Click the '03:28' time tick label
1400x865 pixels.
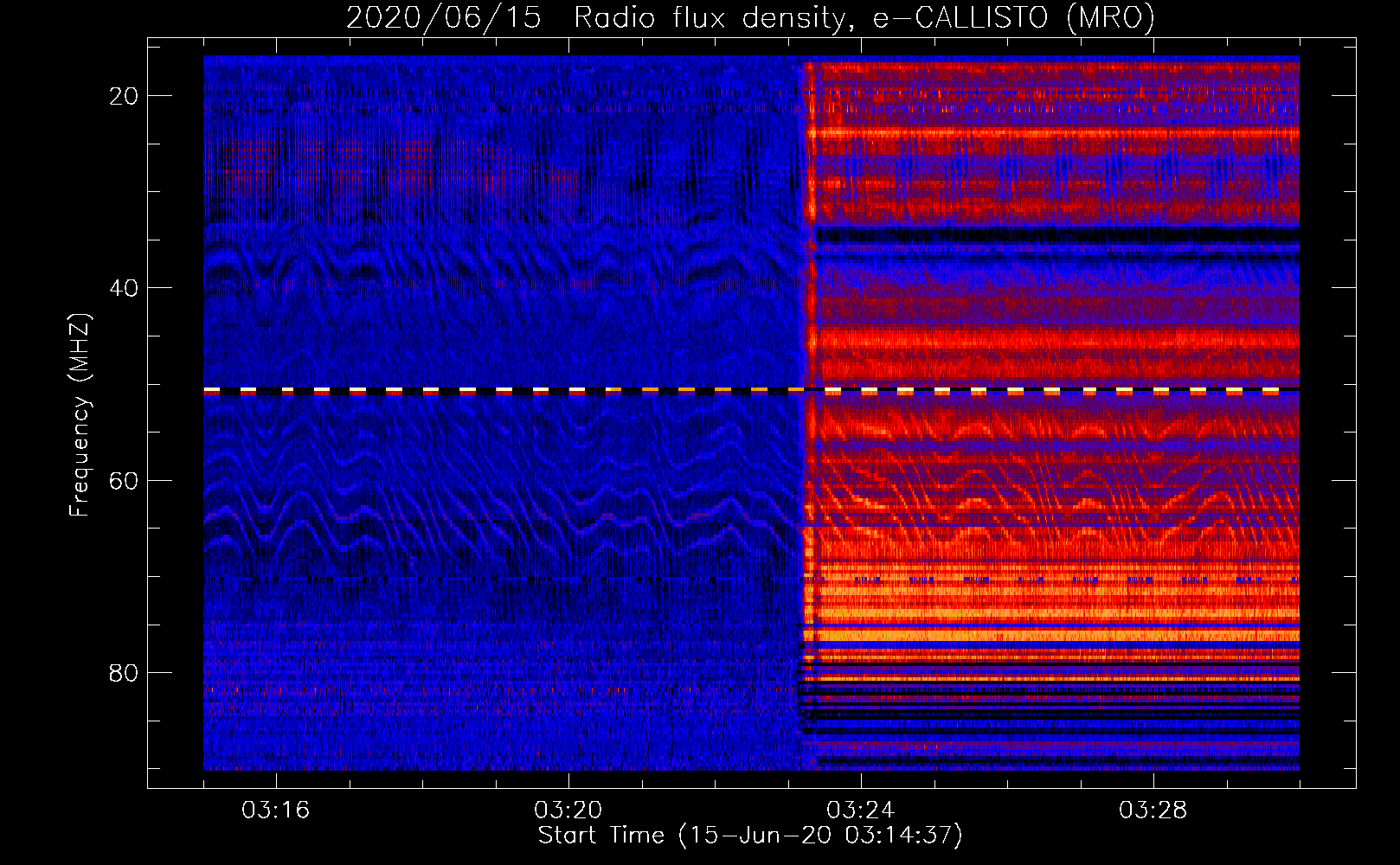(1153, 811)
